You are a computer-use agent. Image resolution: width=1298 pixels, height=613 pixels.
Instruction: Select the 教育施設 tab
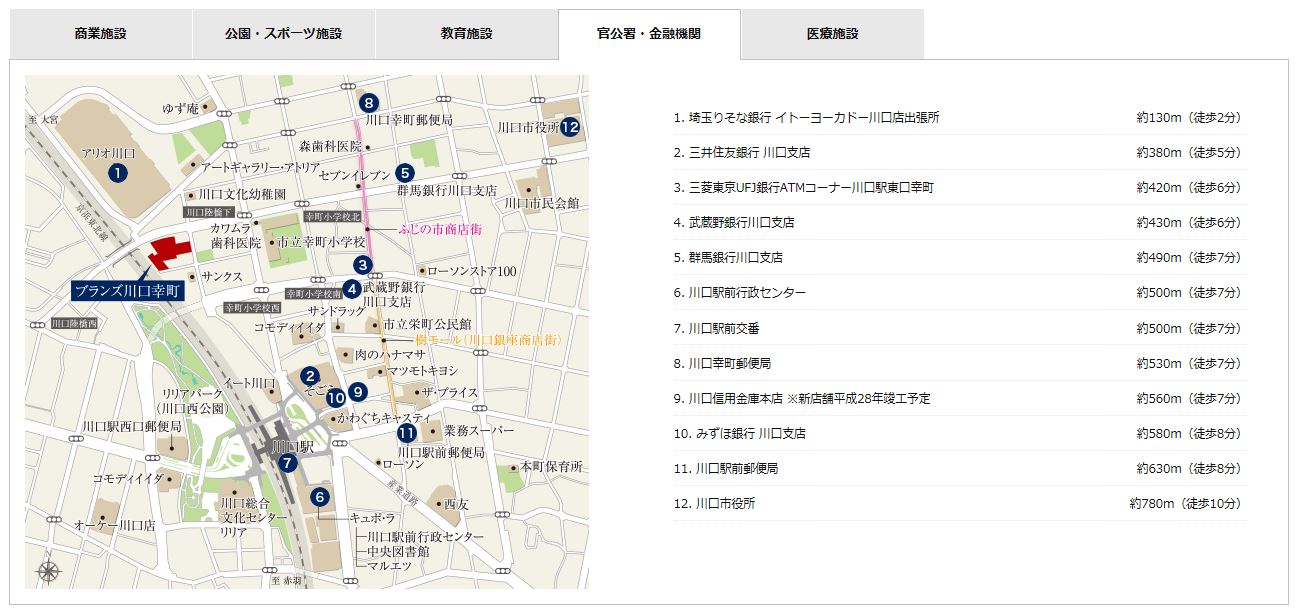click(x=466, y=34)
